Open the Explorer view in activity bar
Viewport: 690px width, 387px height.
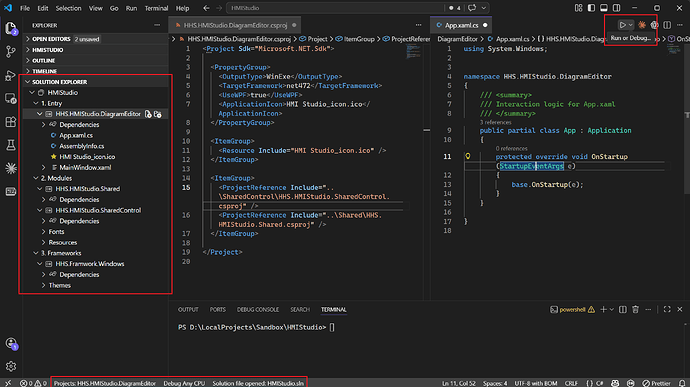tap(11, 28)
